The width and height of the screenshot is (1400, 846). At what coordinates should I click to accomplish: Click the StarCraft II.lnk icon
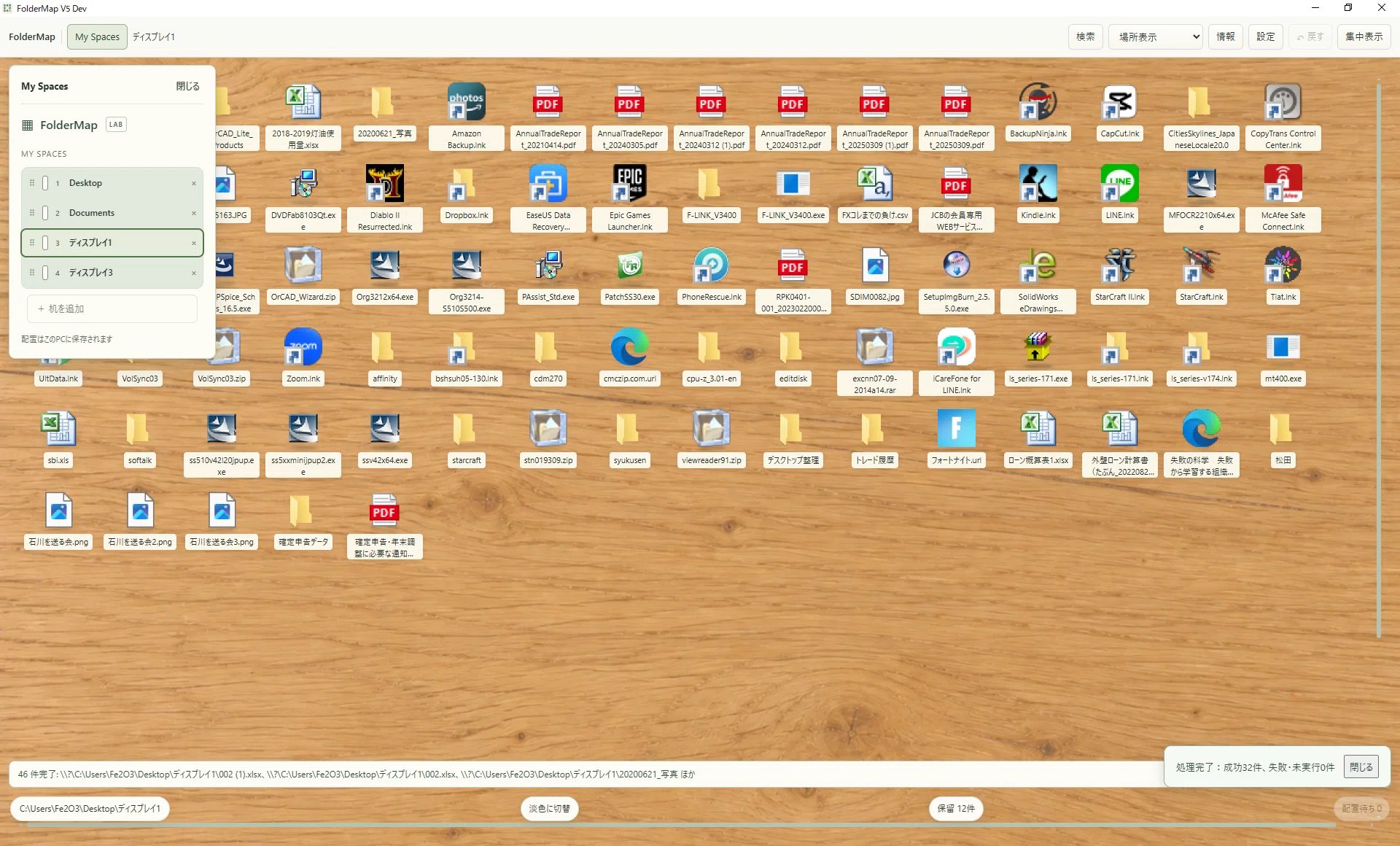[x=1120, y=265]
